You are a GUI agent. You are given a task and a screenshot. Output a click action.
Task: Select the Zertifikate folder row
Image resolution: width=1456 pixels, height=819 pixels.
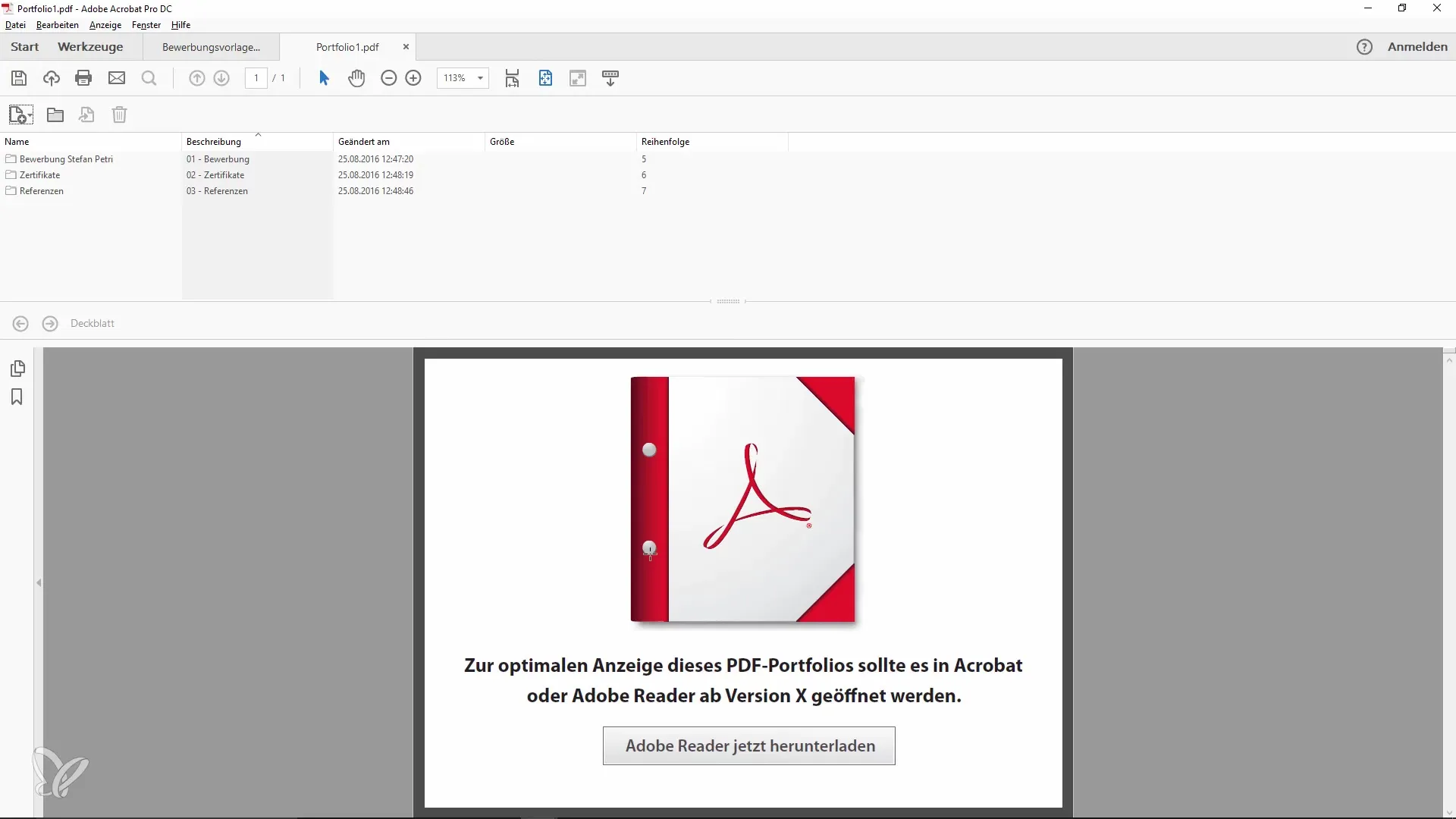pyautogui.click(x=39, y=175)
